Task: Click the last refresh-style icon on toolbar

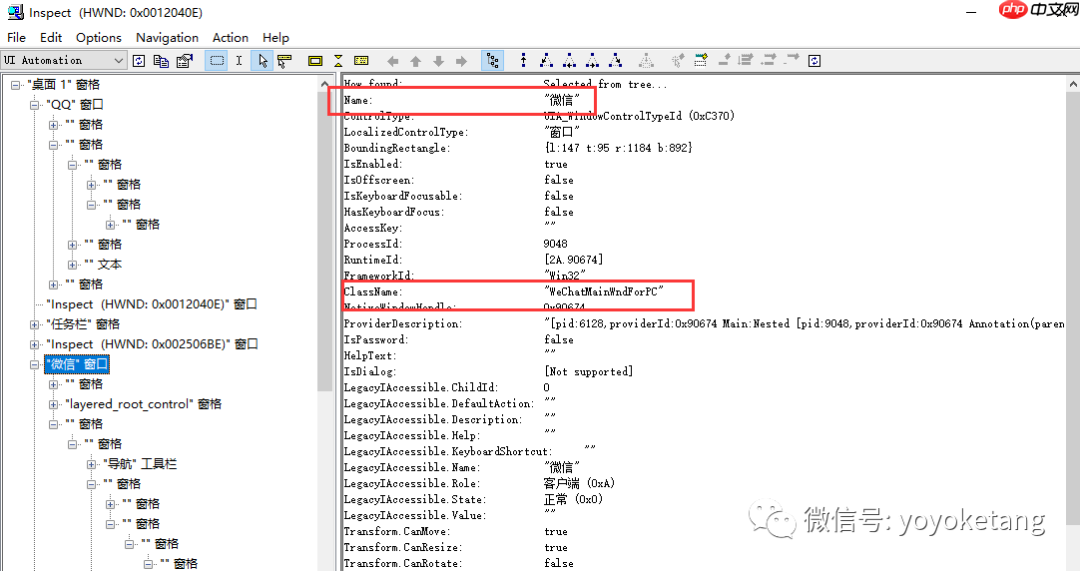Action: tap(814, 61)
